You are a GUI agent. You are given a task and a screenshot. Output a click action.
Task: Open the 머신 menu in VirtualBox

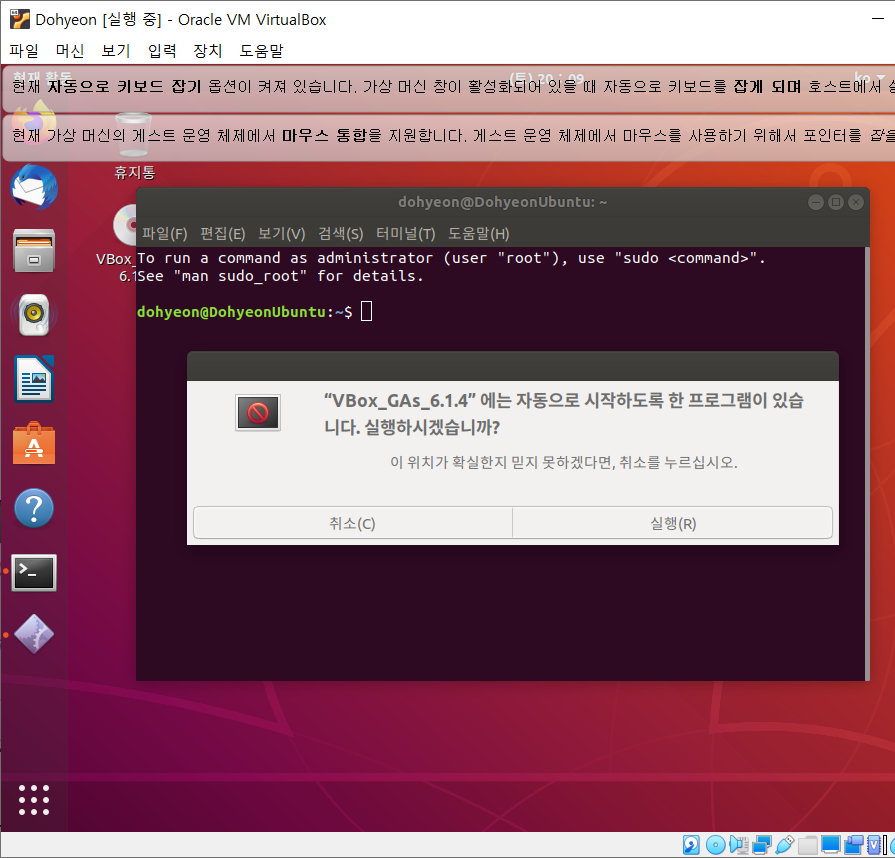70,51
